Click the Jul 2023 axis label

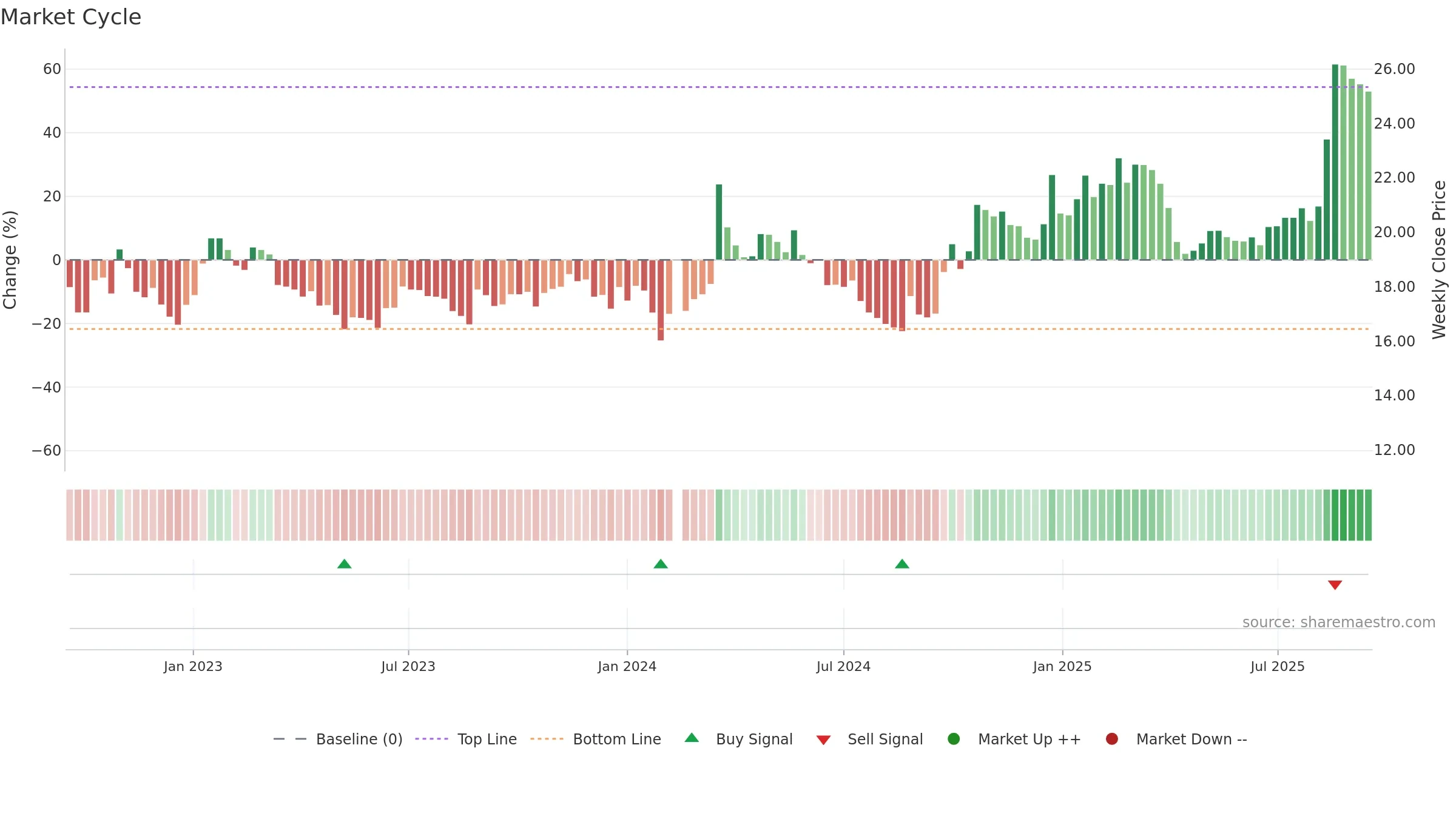point(408,666)
